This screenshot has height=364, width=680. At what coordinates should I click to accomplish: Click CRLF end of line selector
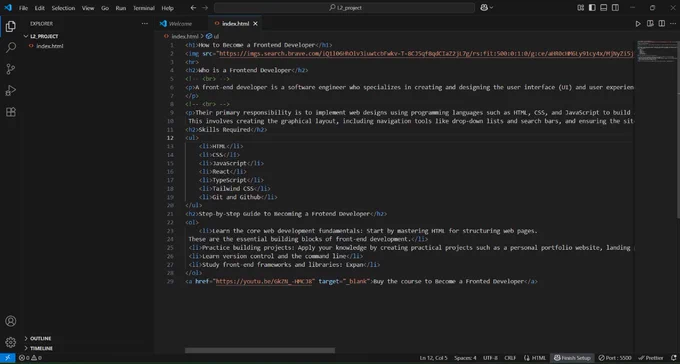click(510, 358)
